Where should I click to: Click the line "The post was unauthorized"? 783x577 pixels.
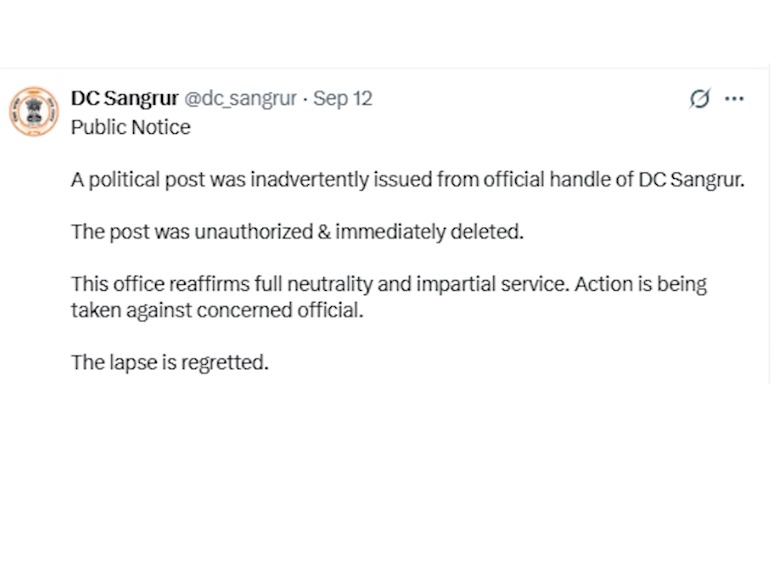(x=297, y=232)
